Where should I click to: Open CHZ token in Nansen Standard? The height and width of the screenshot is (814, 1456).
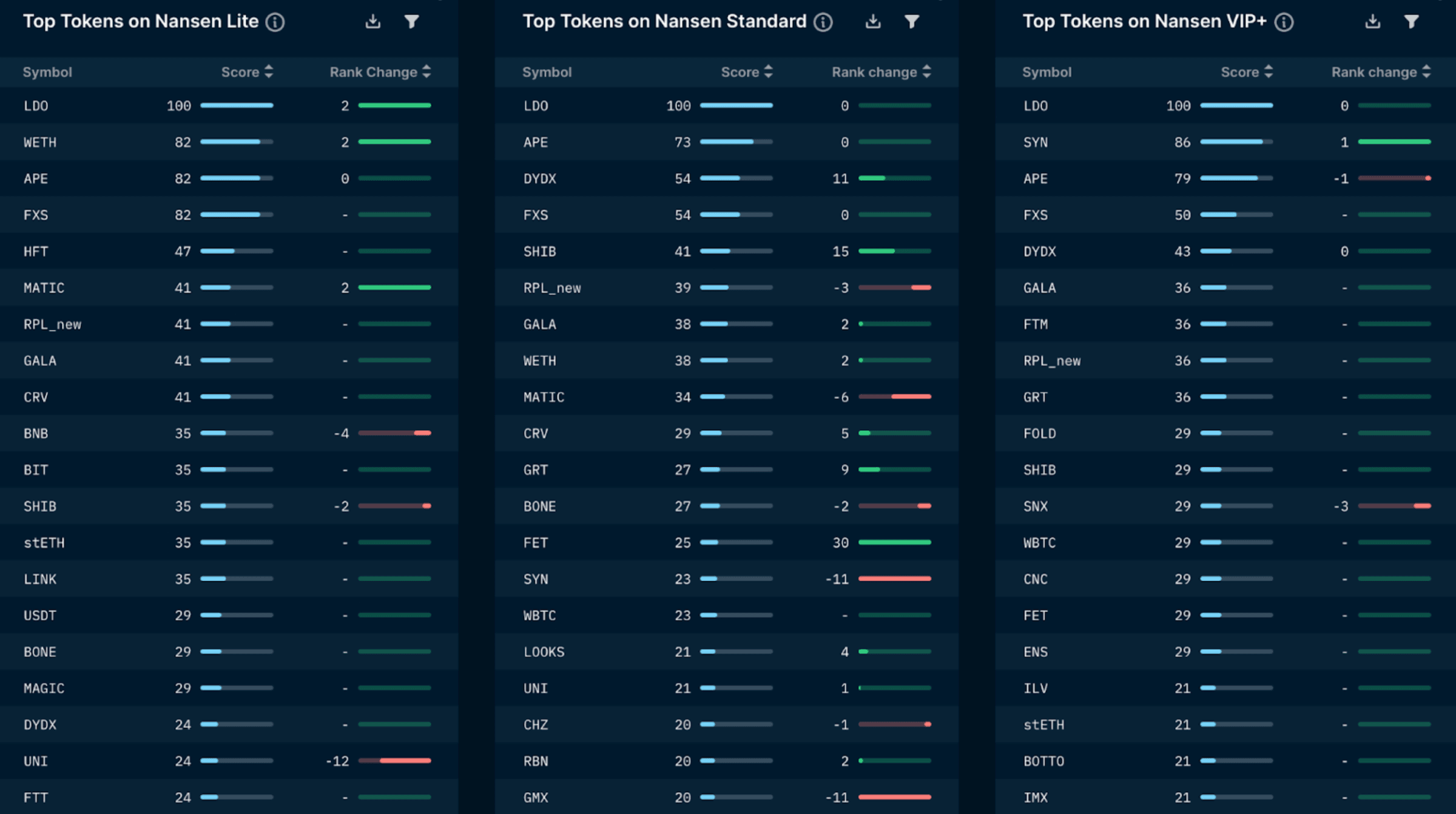coord(536,725)
